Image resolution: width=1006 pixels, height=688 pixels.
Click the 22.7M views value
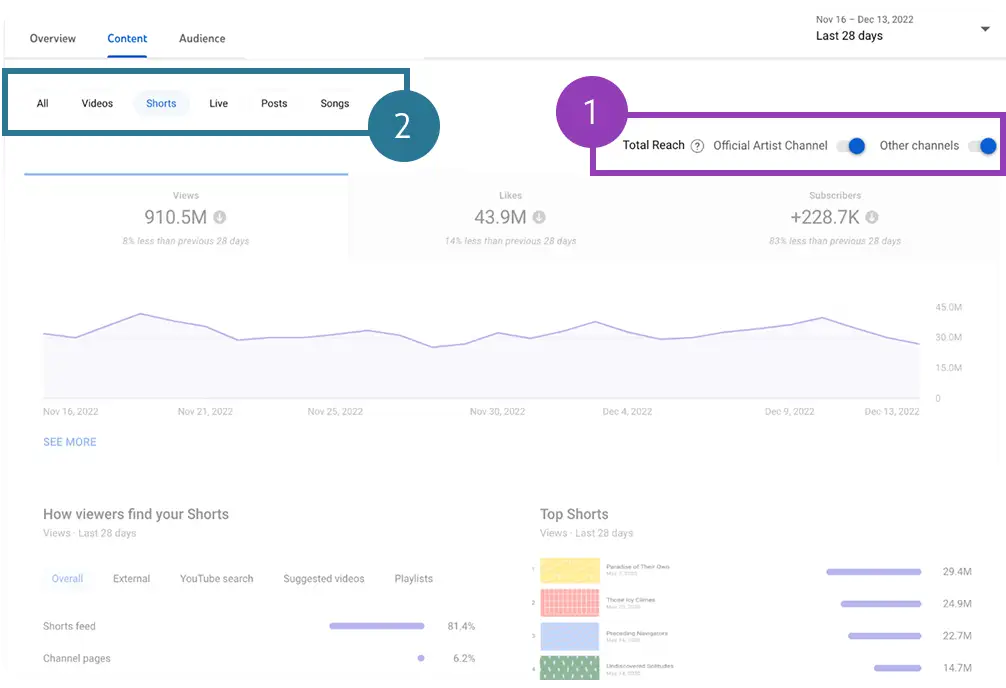[x=957, y=636]
